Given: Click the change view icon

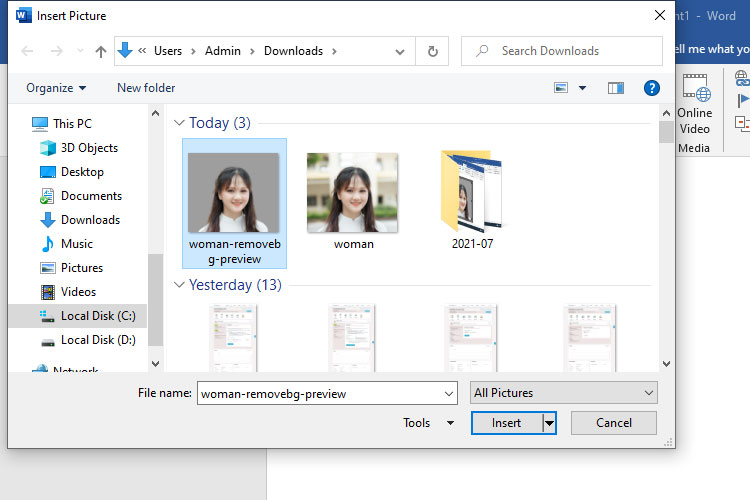Looking at the screenshot, I should (x=561, y=88).
